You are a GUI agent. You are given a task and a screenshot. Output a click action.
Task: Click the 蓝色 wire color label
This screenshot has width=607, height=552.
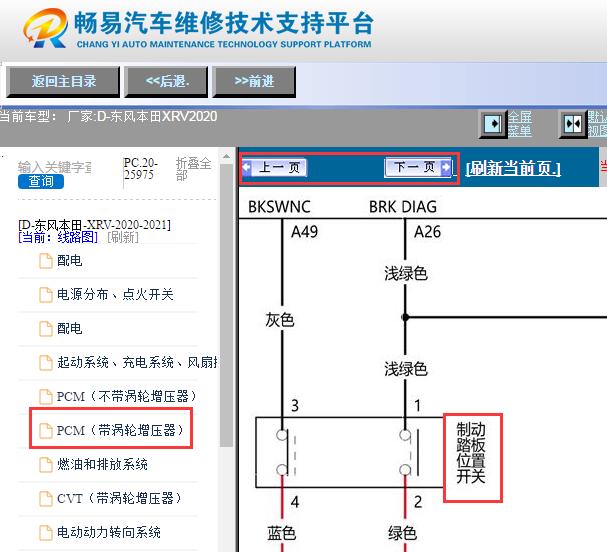click(x=281, y=533)
